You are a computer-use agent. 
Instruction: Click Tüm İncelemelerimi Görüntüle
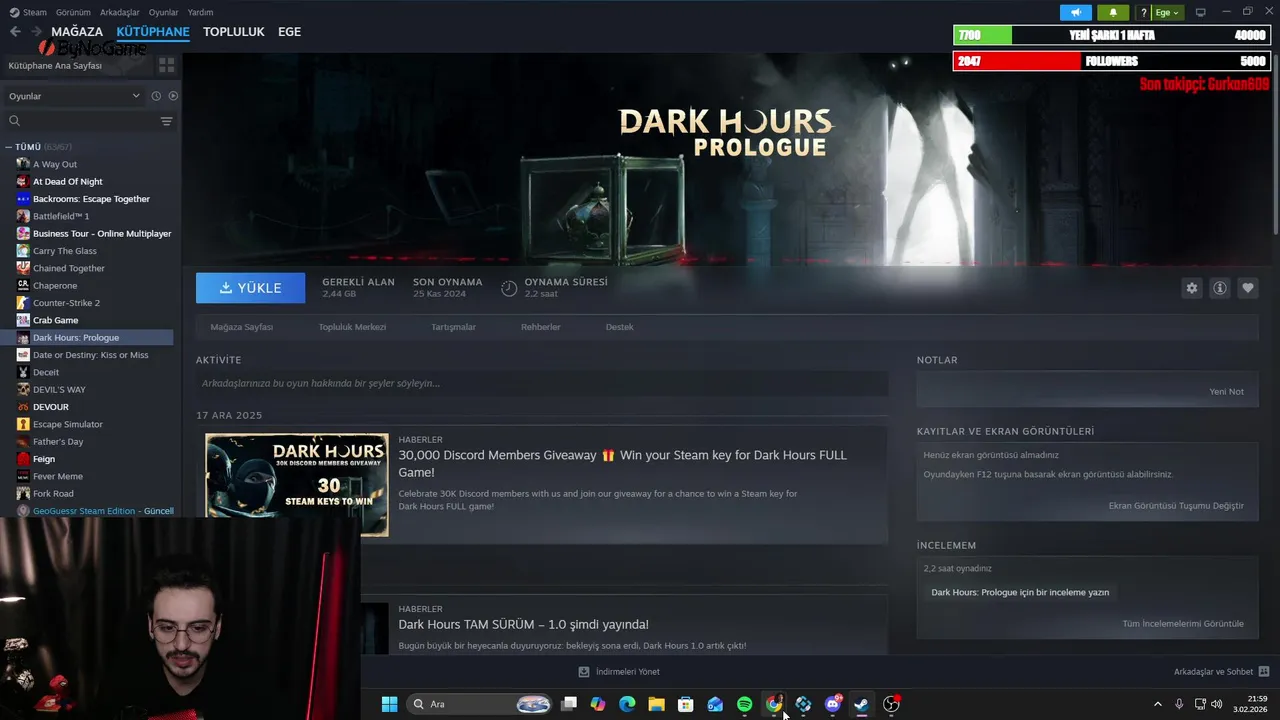pyautogui.click(x=1183, y=624)
